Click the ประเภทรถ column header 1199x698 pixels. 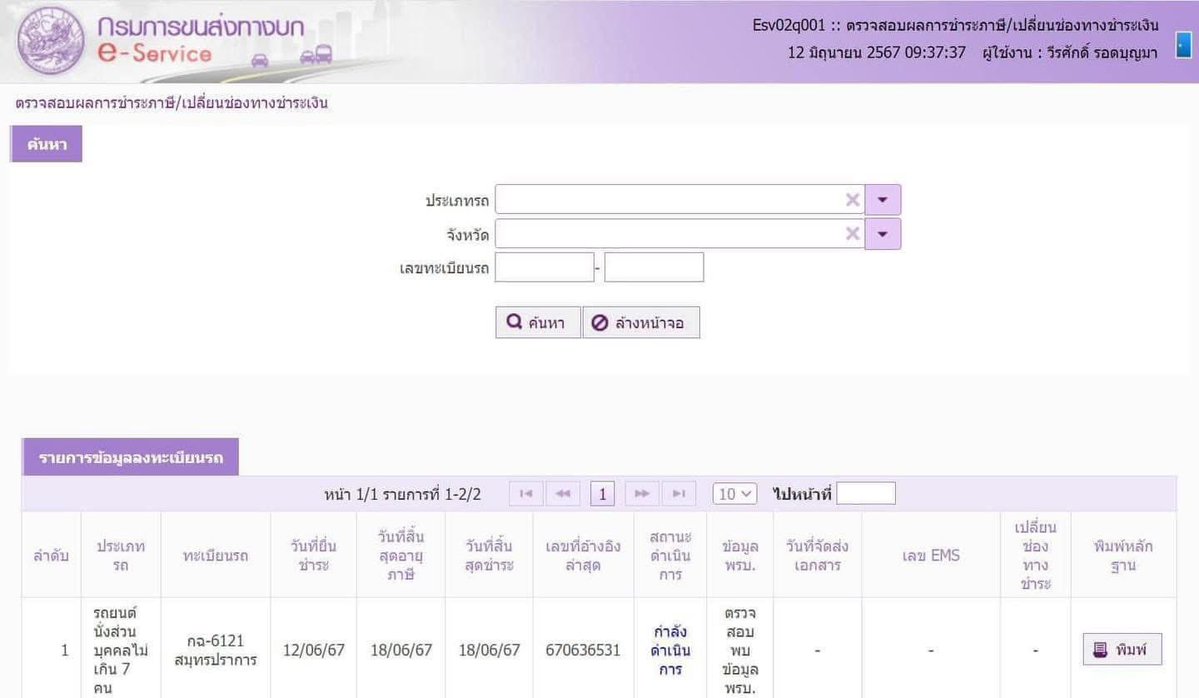(121, 555)
